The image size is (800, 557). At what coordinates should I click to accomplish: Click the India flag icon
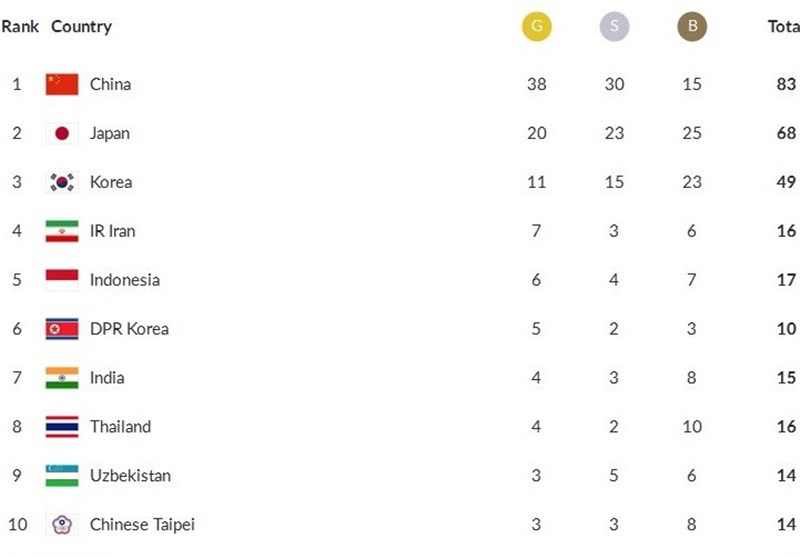click(x=62, y=378)
